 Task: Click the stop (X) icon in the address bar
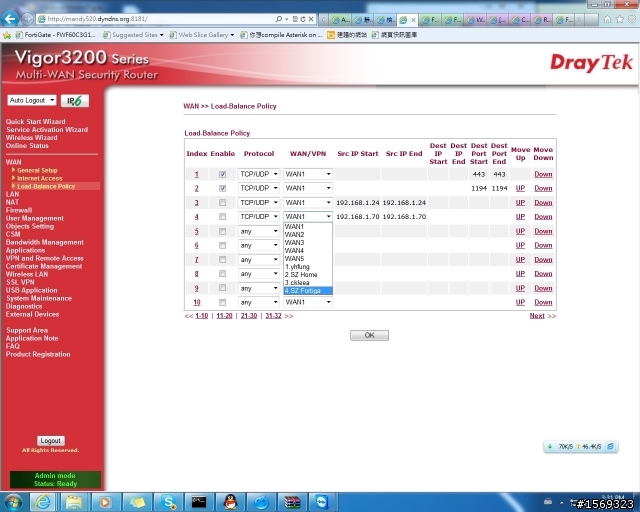pos(311,19)
